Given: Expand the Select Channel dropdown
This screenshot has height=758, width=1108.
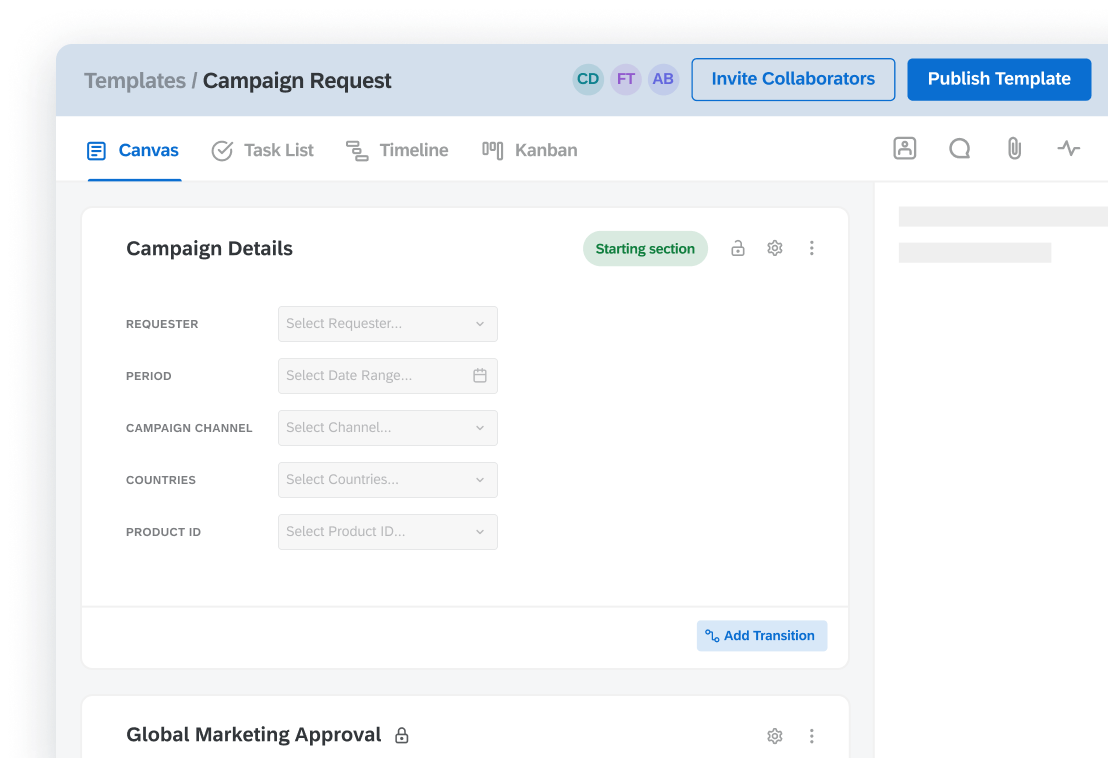Looking at the screenshot, I should (387, 428).
